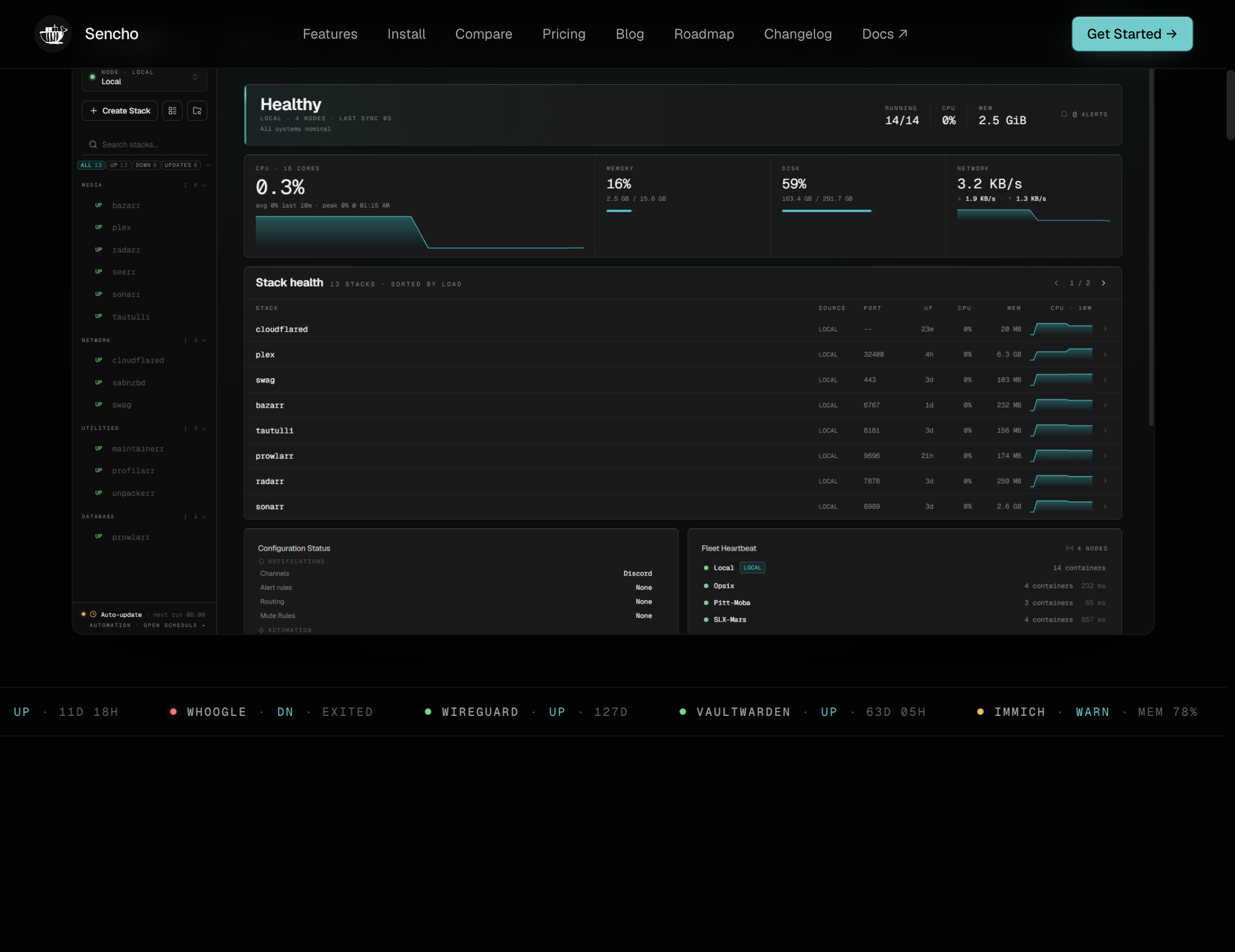Click the arrow at end of radarr row
This screenshot has width=1235, height=952.
click(x=1105, y=481)
